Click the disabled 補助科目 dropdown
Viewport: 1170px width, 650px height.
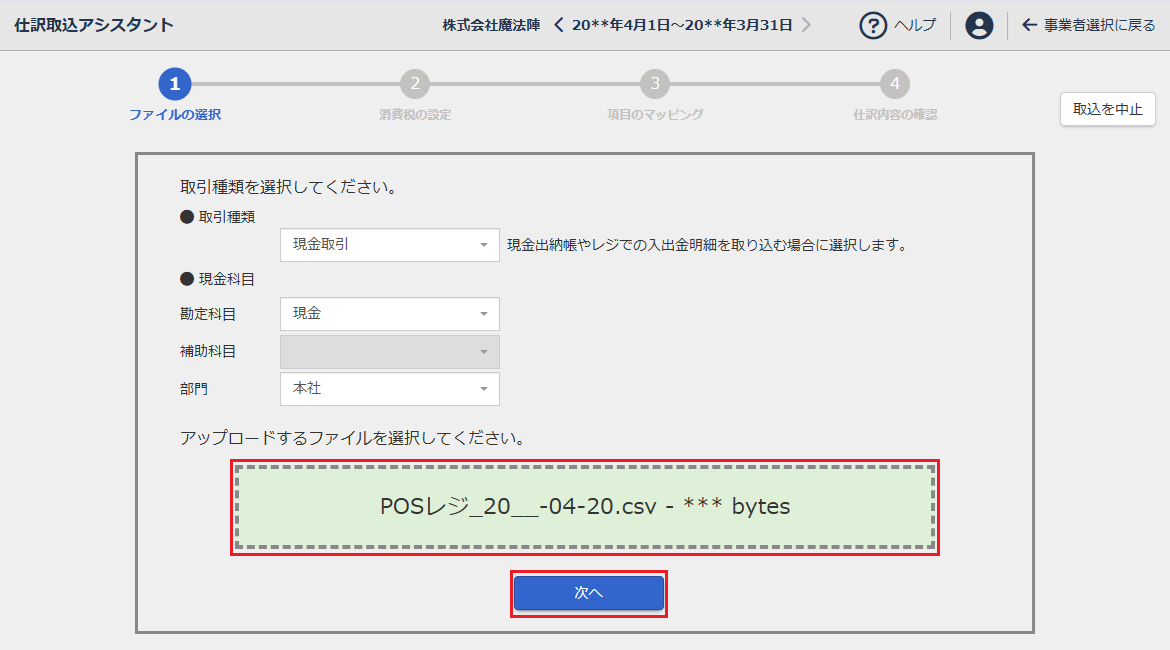(x=390, y=352)
